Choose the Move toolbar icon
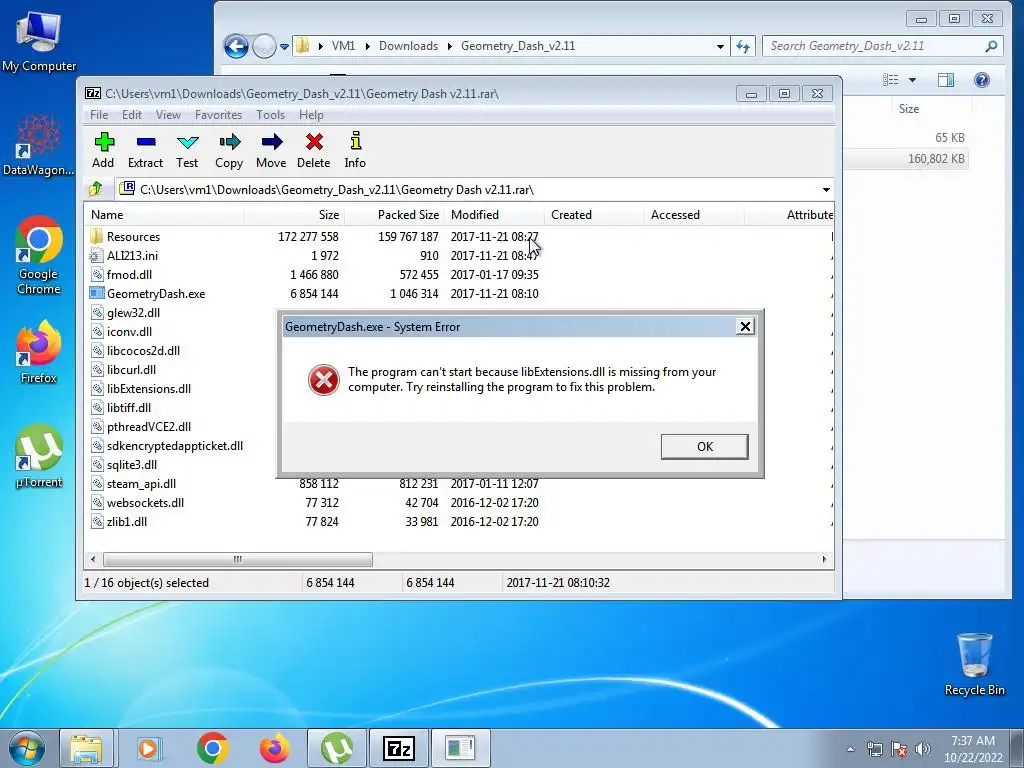1024x768 pixels. click(x=271, y=150)
